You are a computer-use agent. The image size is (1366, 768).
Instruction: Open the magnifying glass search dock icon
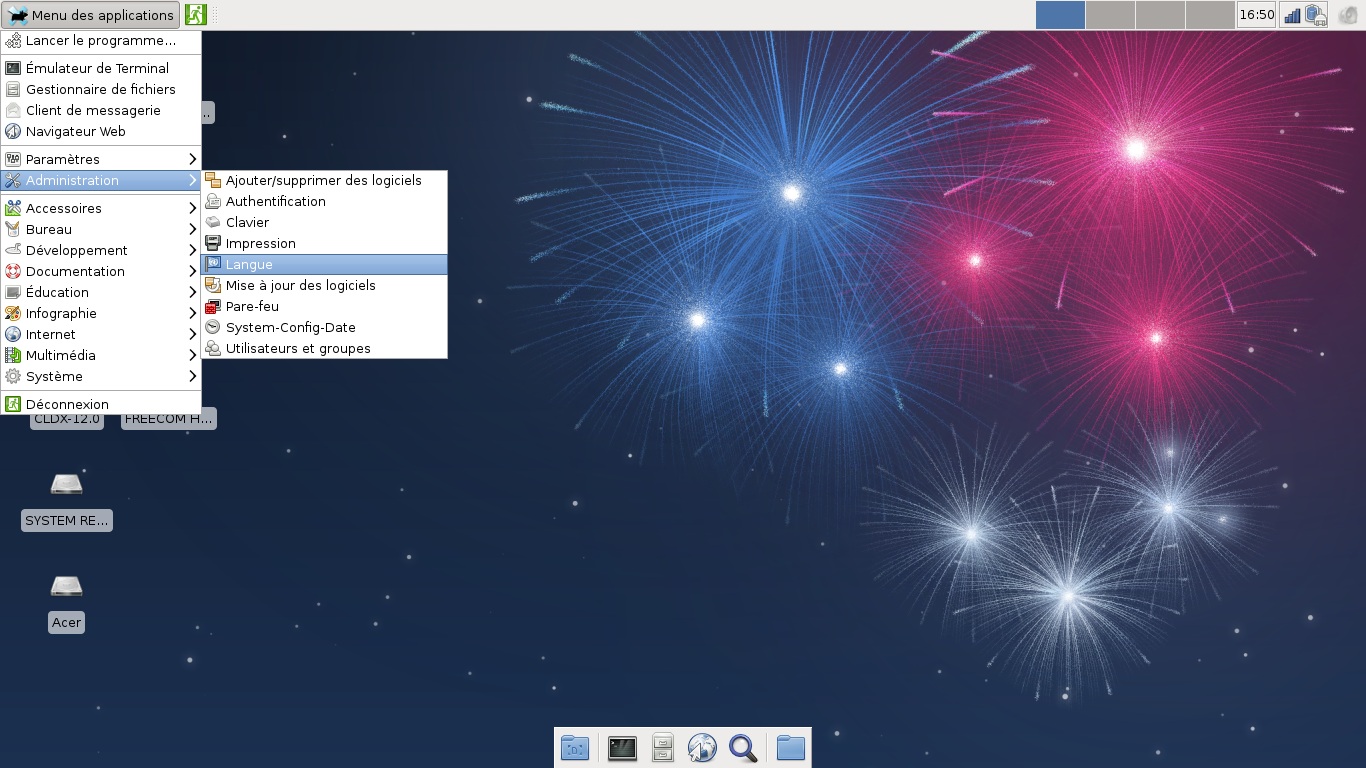pyautogui.click(x=743, y=747)
